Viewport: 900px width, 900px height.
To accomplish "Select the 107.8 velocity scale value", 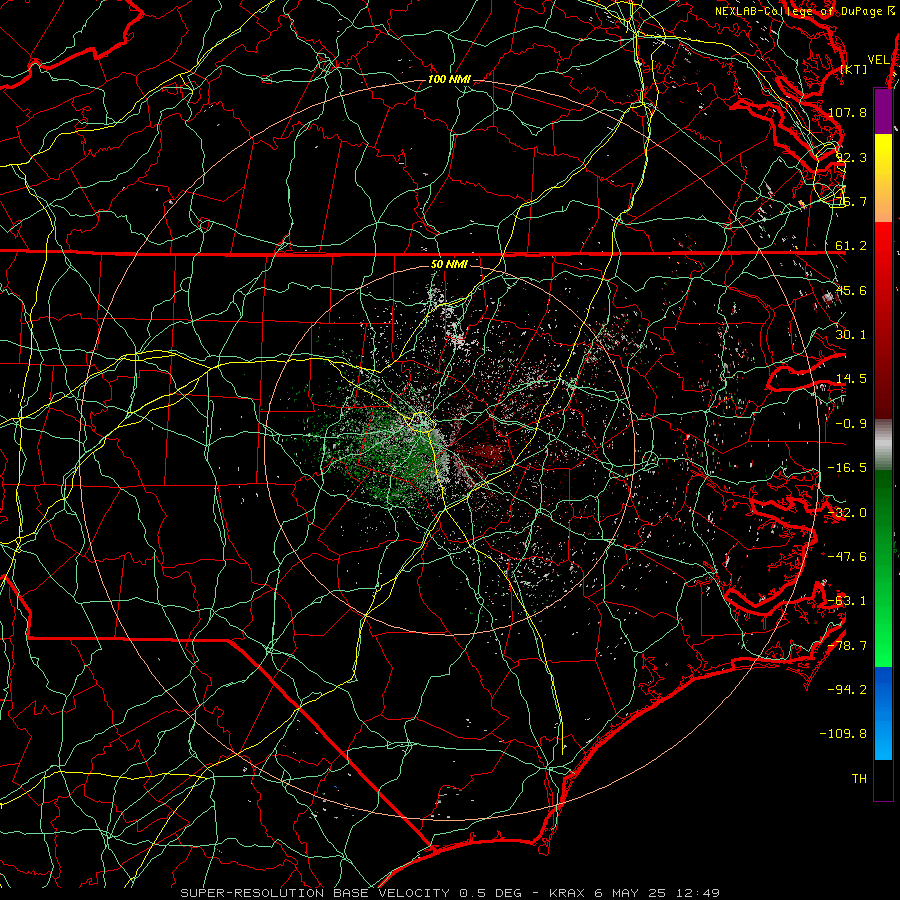I will [x=847, y=112].
